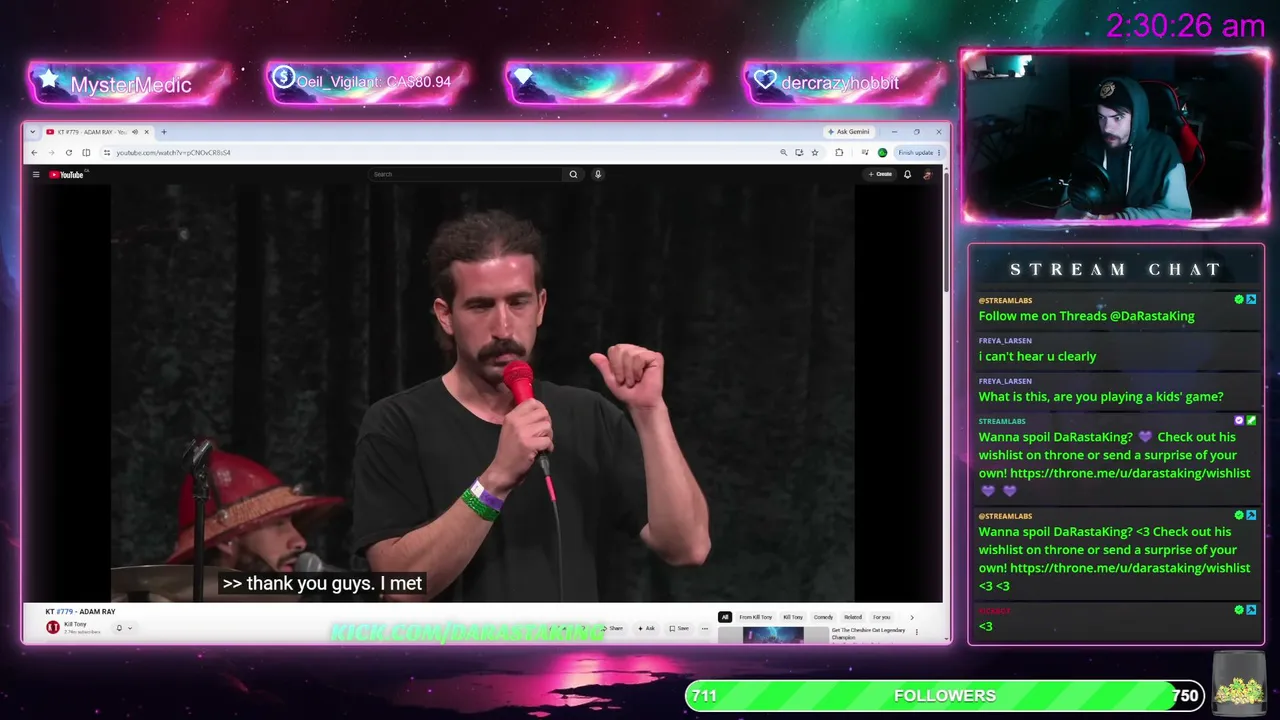The height and width of the screenshot is (720, 1280).
Task: Click the #779 hashtag in the title
Action: pos(65,611)
